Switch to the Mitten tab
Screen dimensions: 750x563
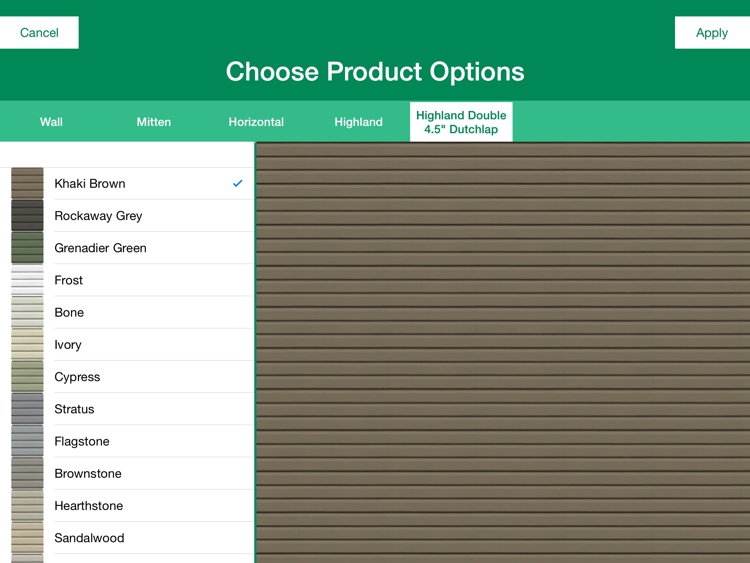click(x=154, y=122)
